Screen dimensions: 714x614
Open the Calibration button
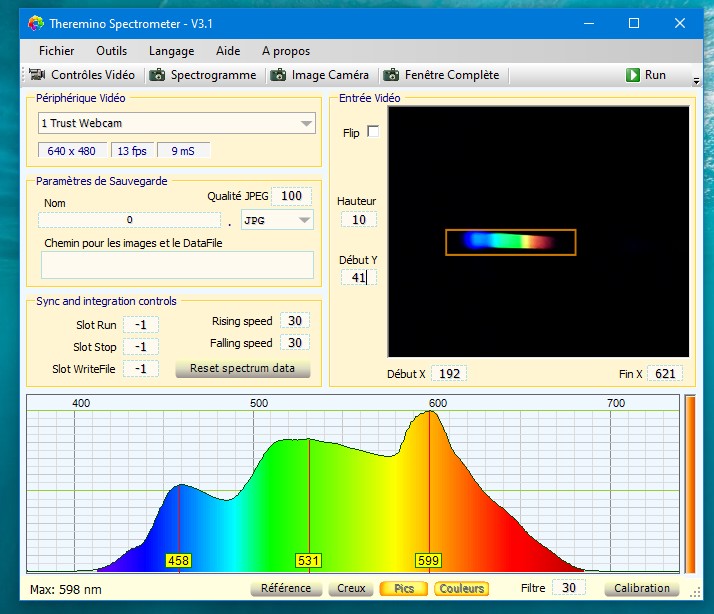point(642,588)
